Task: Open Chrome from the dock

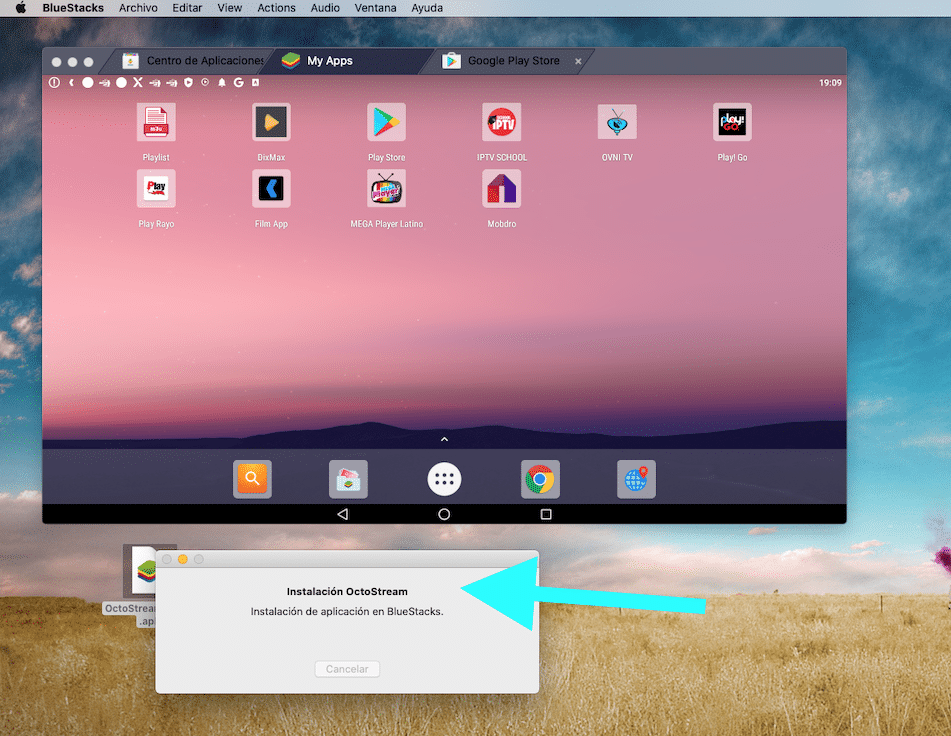Action: point(540,478)
